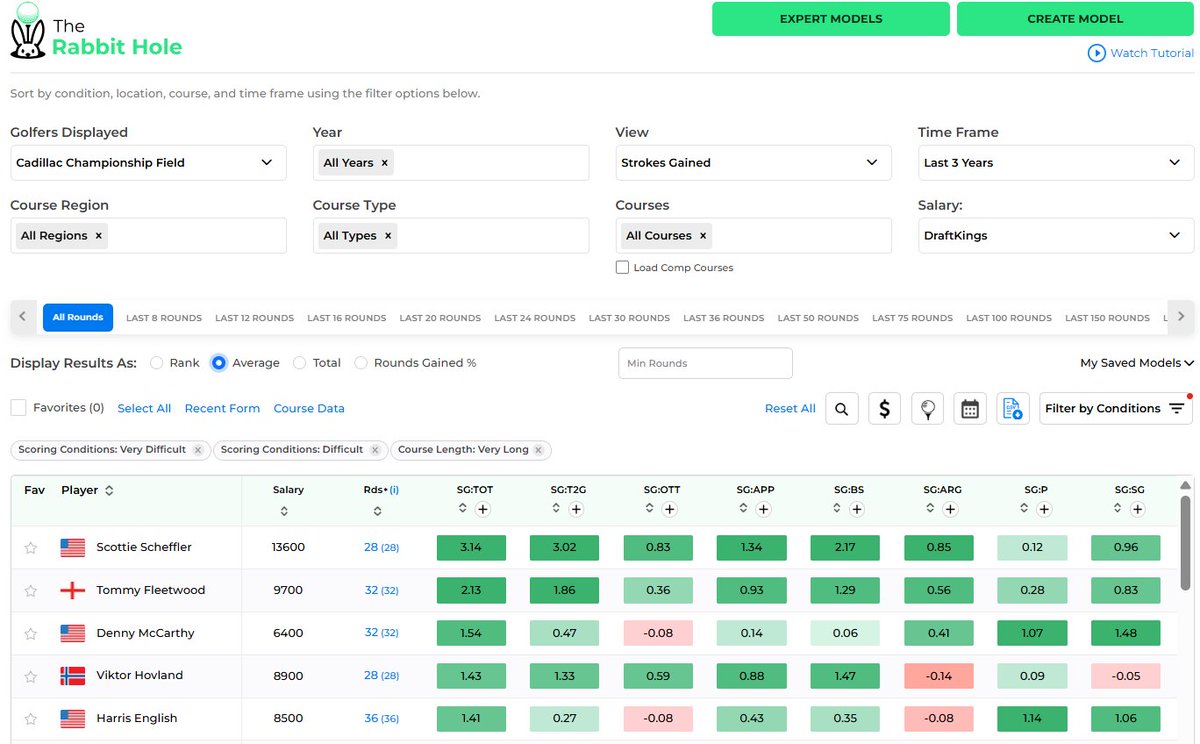The height and width of the screenshot is (744, 1200).
Task: Select the Total radio button
Action: [x=300, y=363]
